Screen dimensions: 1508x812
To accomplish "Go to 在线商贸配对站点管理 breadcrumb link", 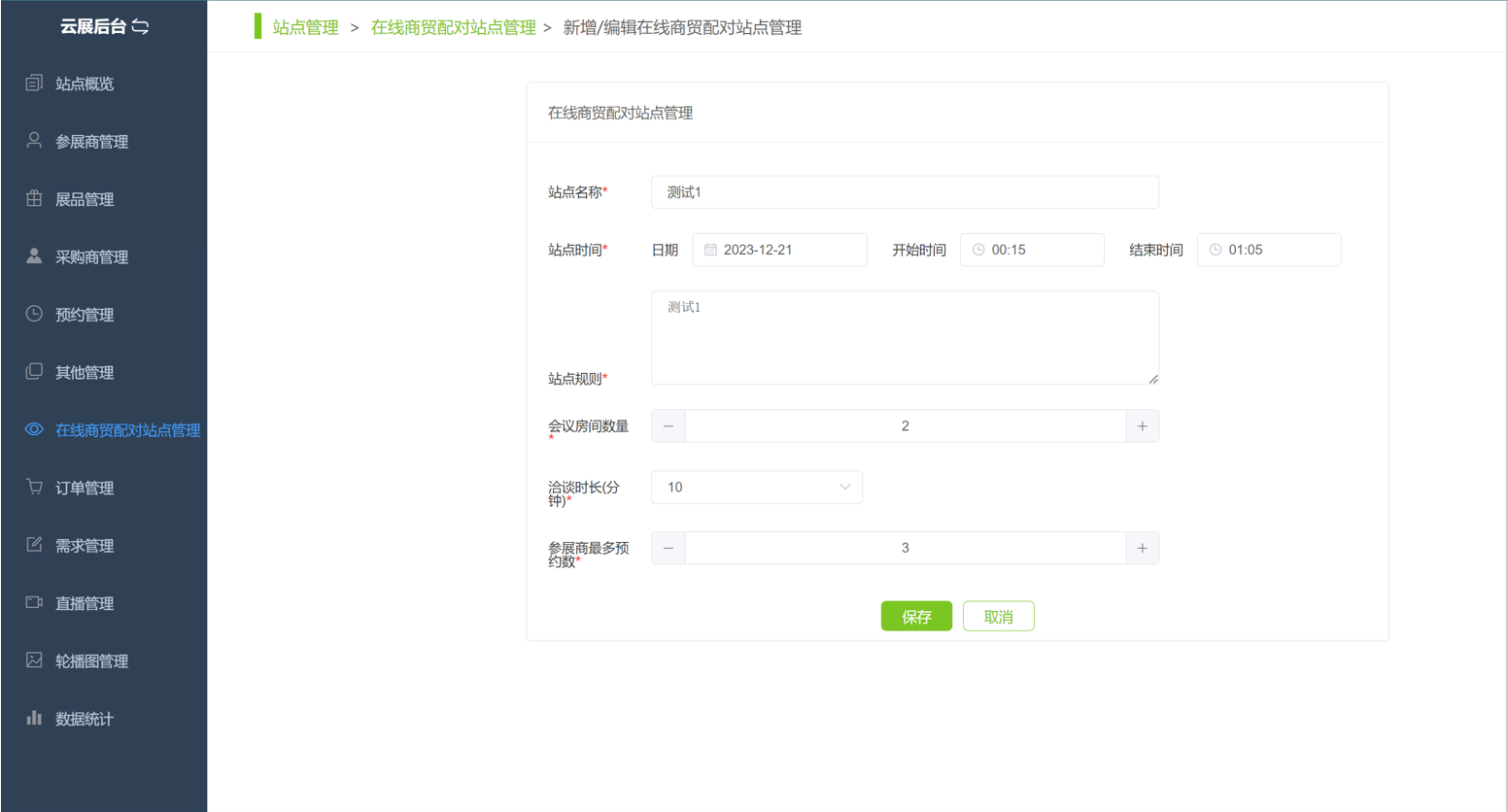I will [x=453, y=27].
